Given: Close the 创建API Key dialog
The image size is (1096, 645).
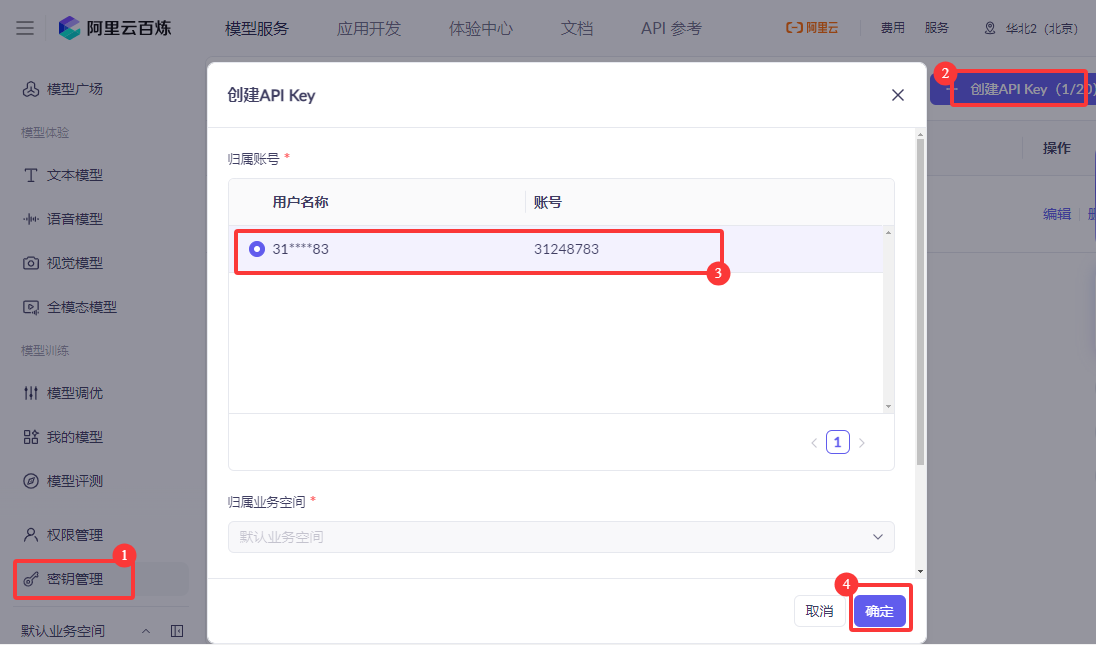Looking at the screenshot, I should [x=897, y=95].
